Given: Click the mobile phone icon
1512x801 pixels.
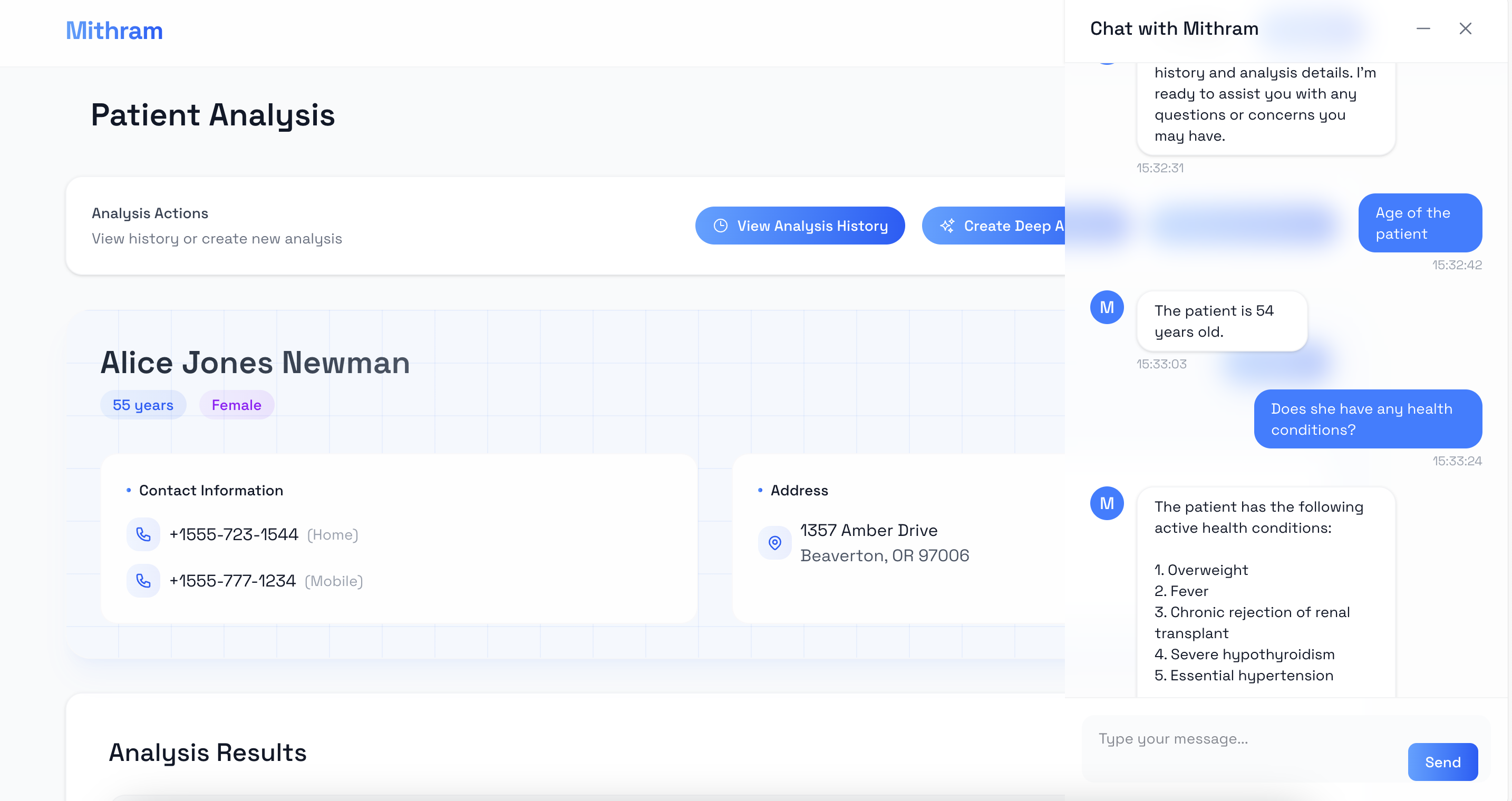Looking at the screenshot, I should pos(143,580).
